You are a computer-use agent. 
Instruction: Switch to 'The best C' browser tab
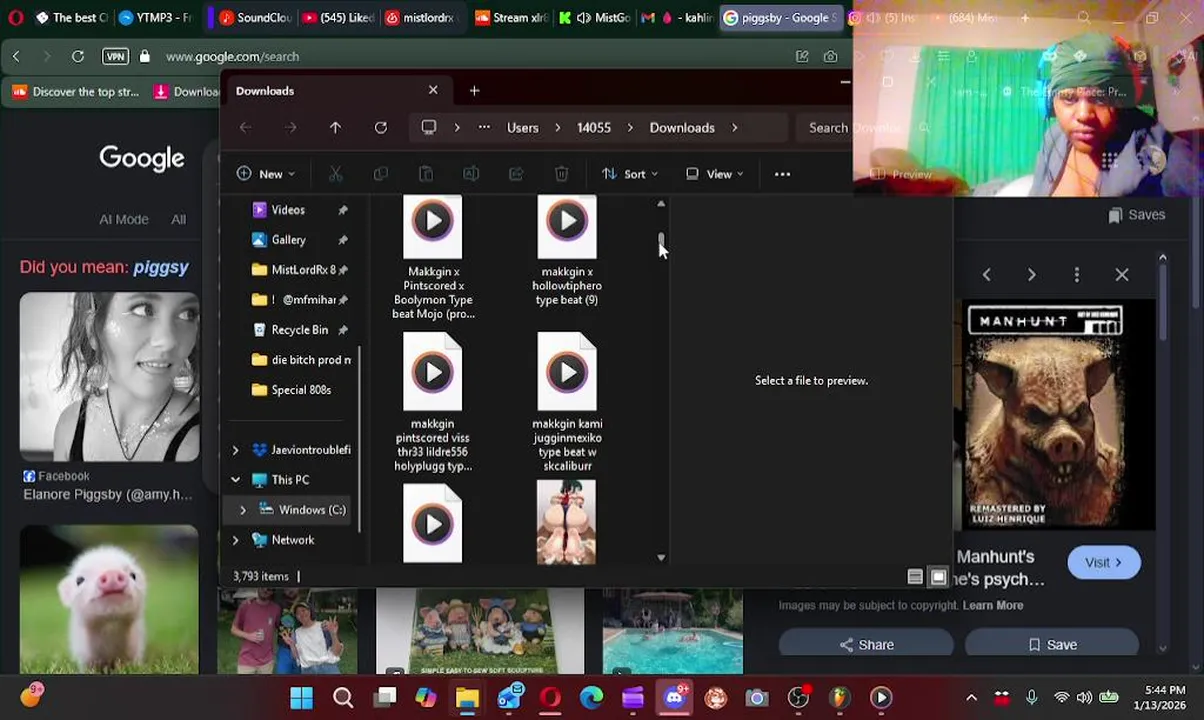pyautogui.click(x=72, y=17)
